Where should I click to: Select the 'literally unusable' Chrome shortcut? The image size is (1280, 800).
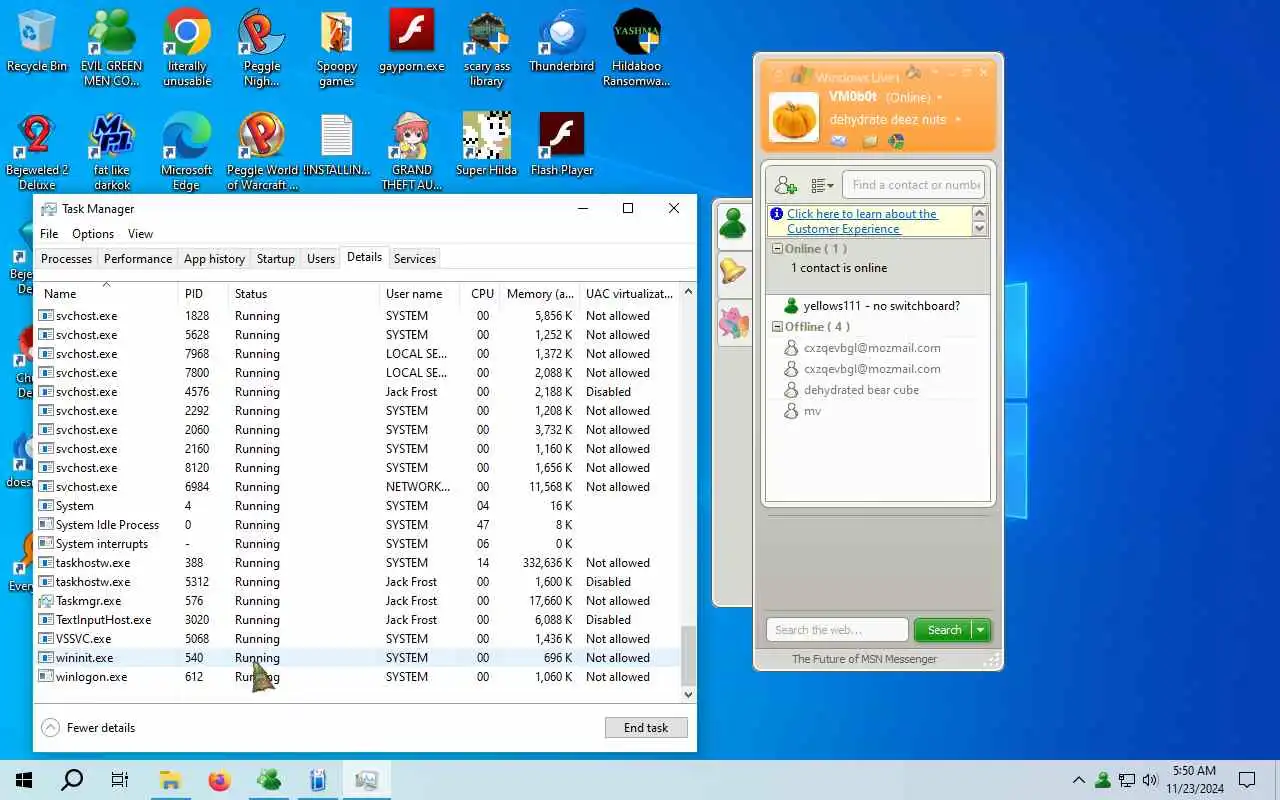187,48
